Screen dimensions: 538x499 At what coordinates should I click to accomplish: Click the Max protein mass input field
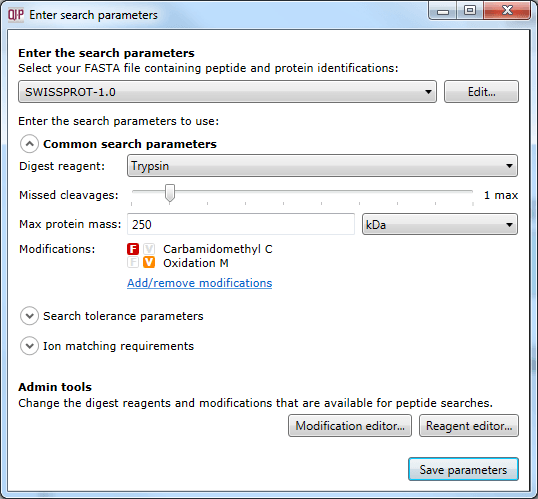[241, 224]
